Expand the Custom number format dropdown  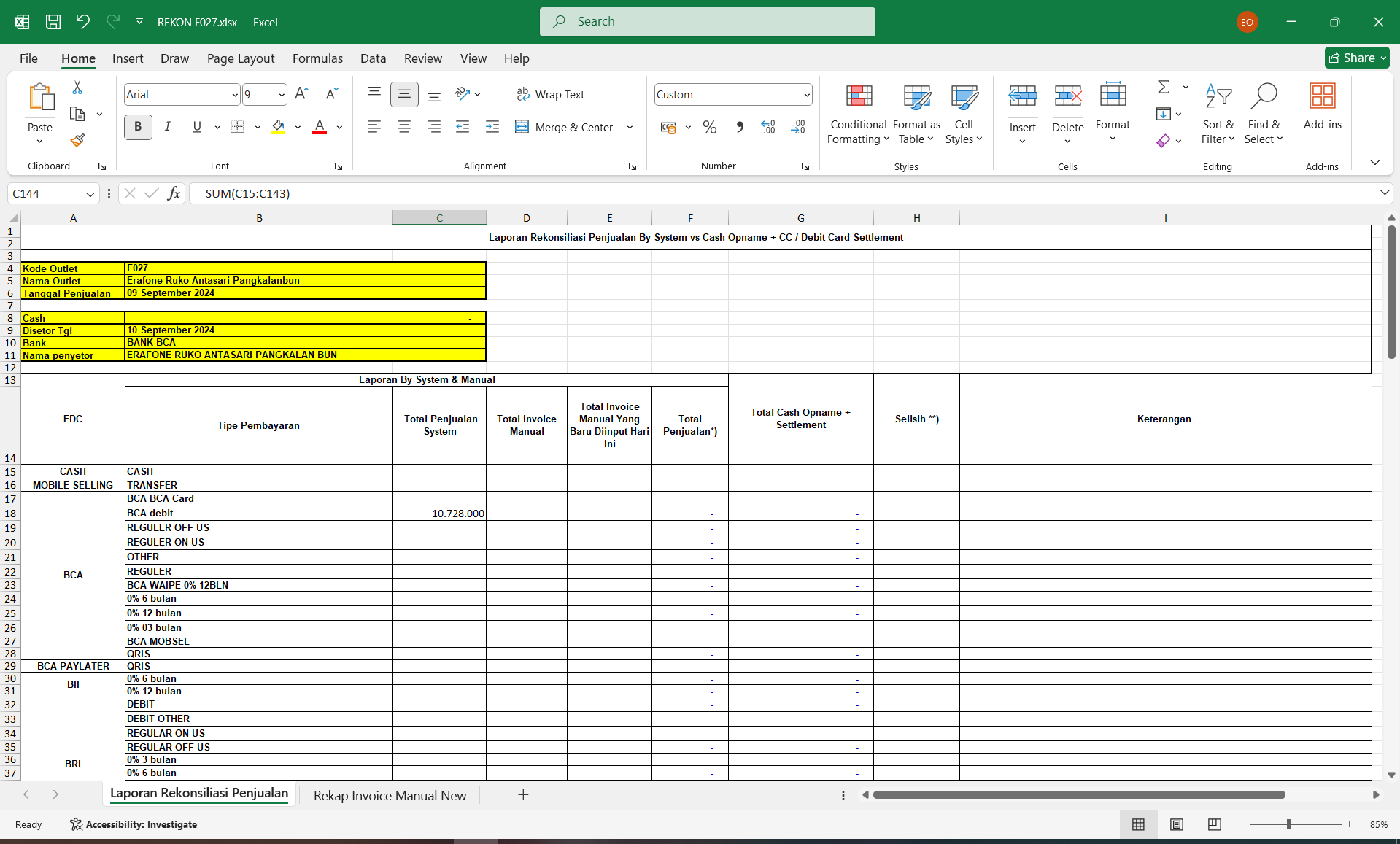click(x=806, y=95)
